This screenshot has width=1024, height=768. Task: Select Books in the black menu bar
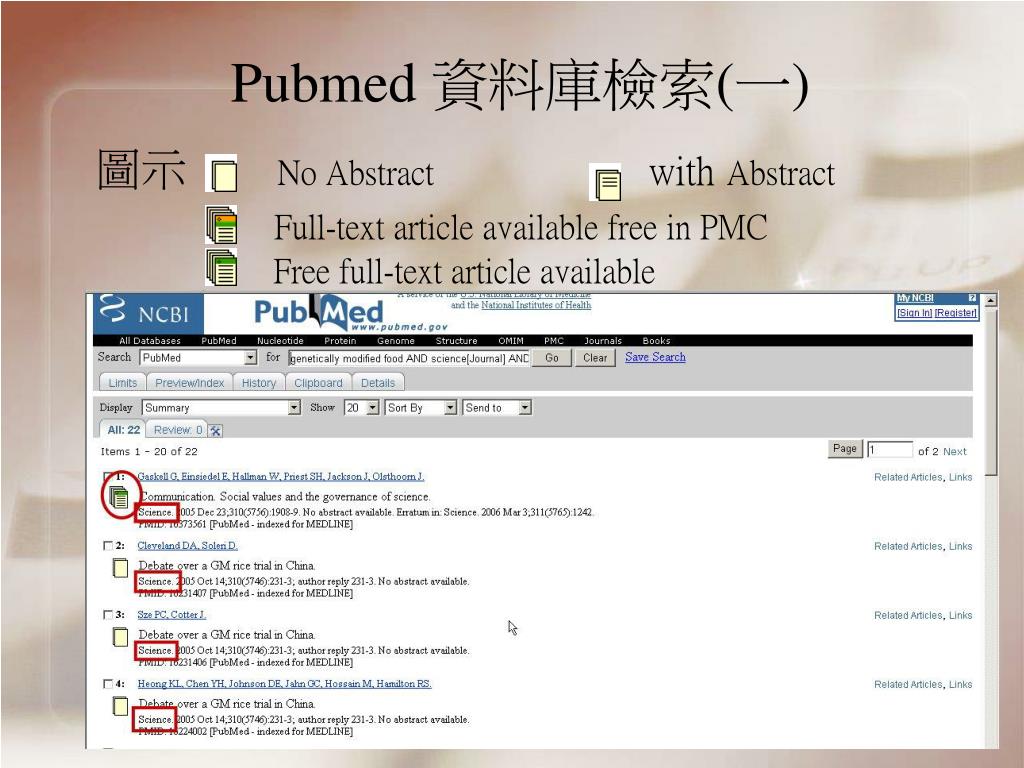[x=656, y=341]
